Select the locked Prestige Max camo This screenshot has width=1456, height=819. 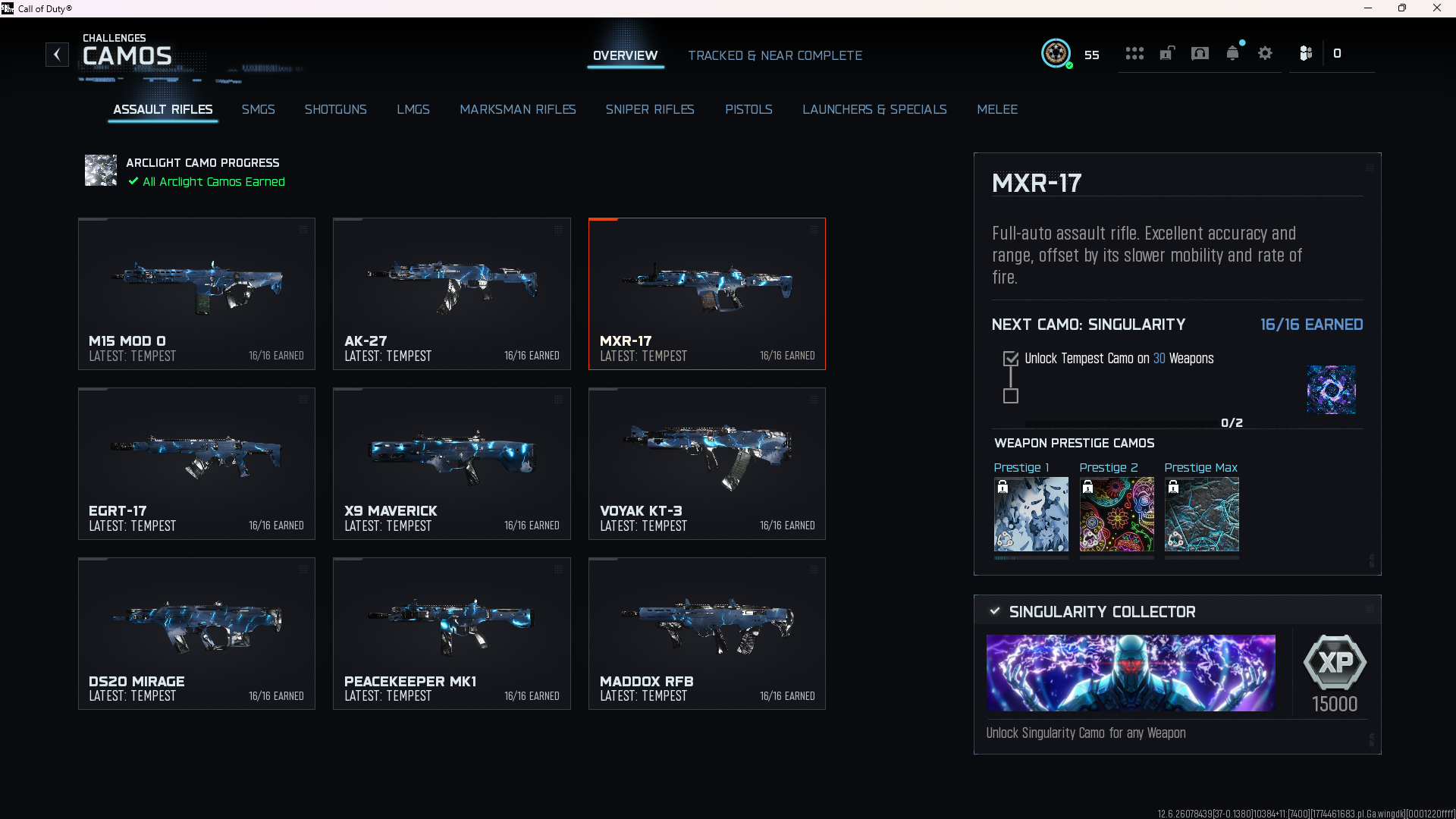tap(1201, 514)
